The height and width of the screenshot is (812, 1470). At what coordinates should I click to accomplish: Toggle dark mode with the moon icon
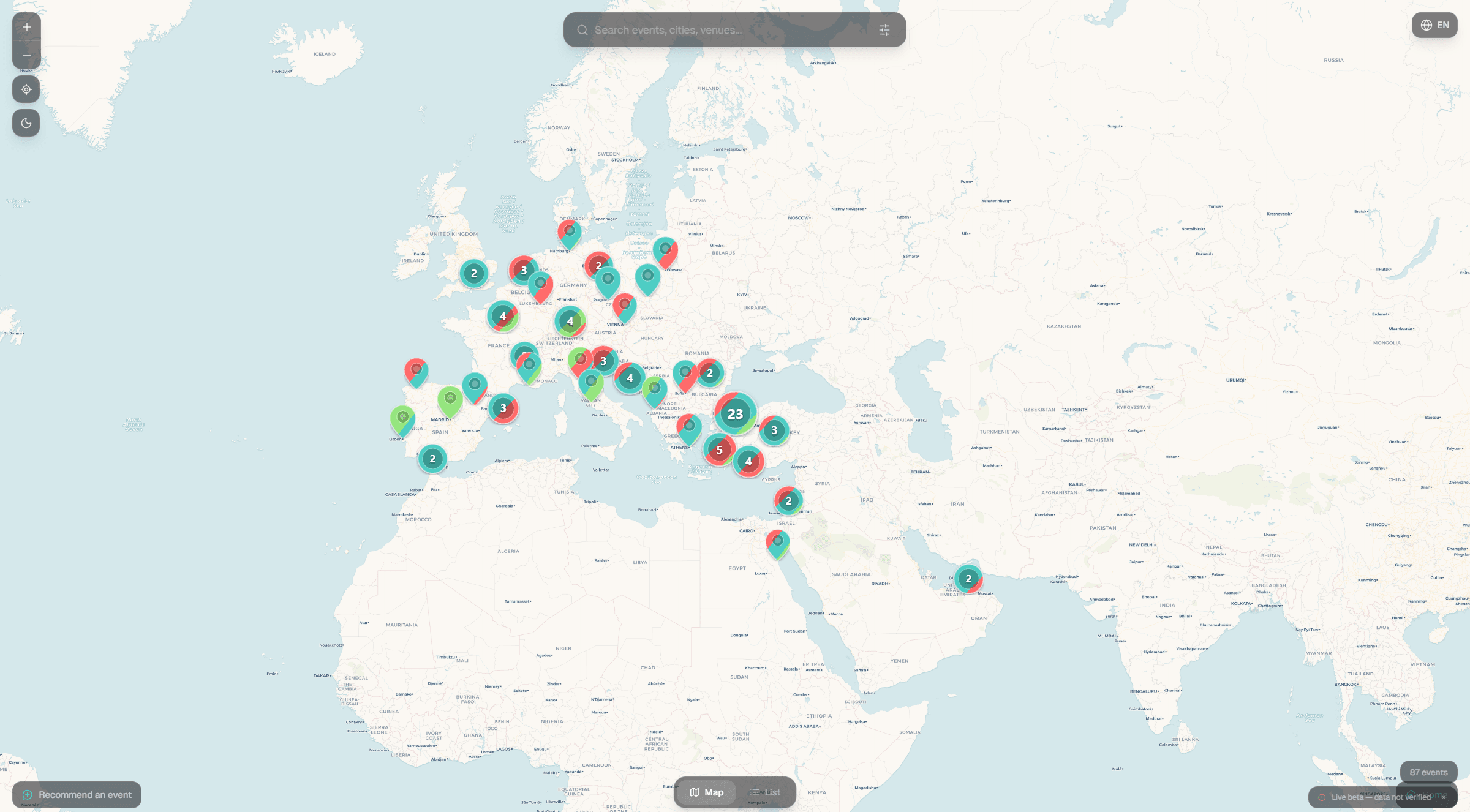point(26,123)
